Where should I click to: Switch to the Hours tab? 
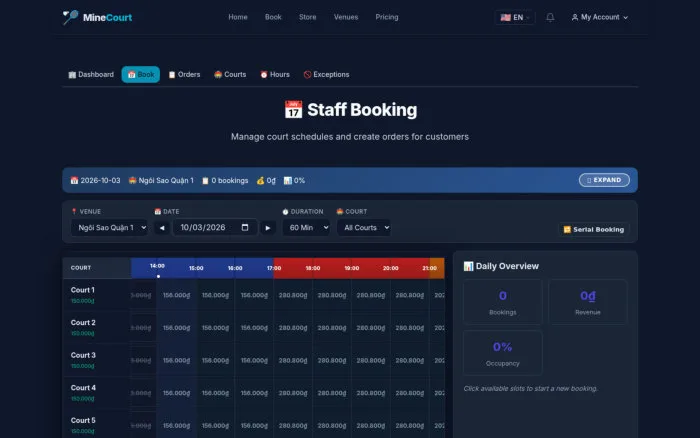click(275, 75)
